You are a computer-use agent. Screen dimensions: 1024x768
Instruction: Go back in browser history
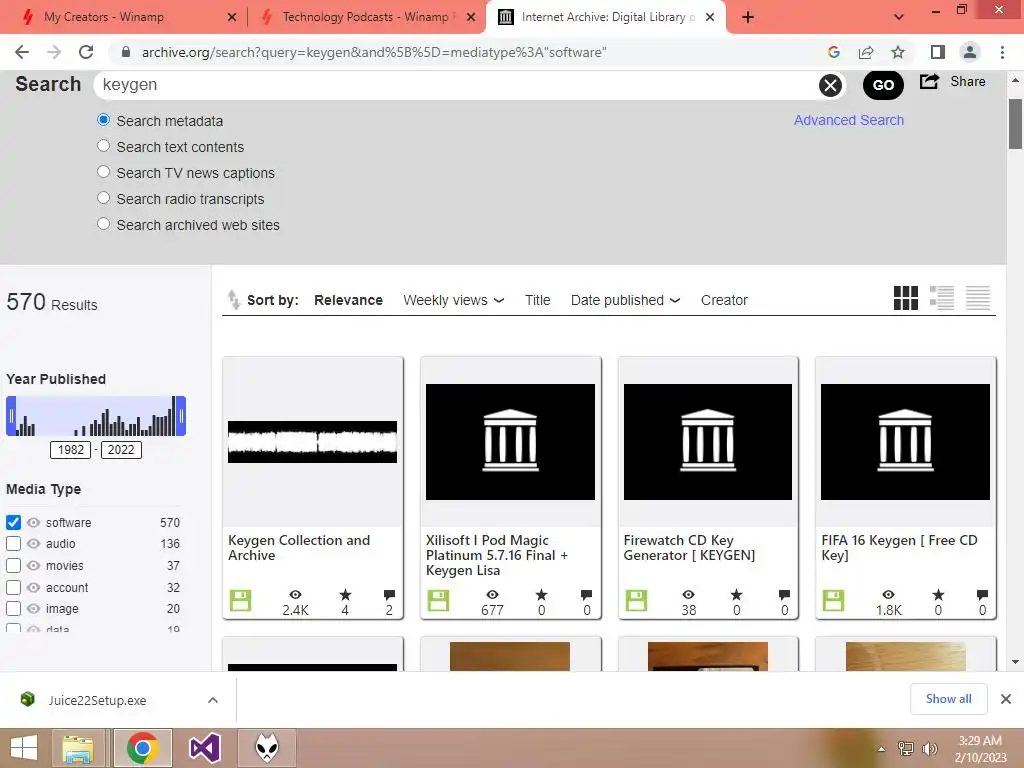(x=22, y=52)
